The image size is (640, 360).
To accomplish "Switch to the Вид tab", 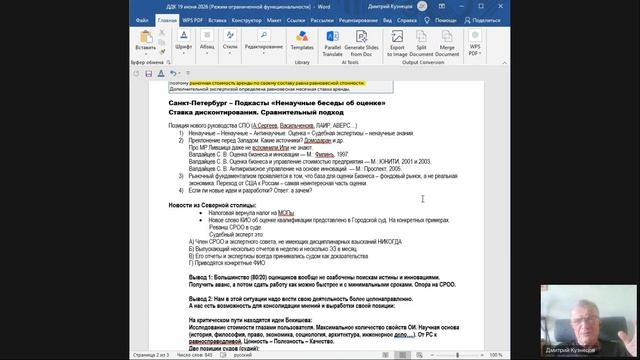I will click(x=387, y=20).
